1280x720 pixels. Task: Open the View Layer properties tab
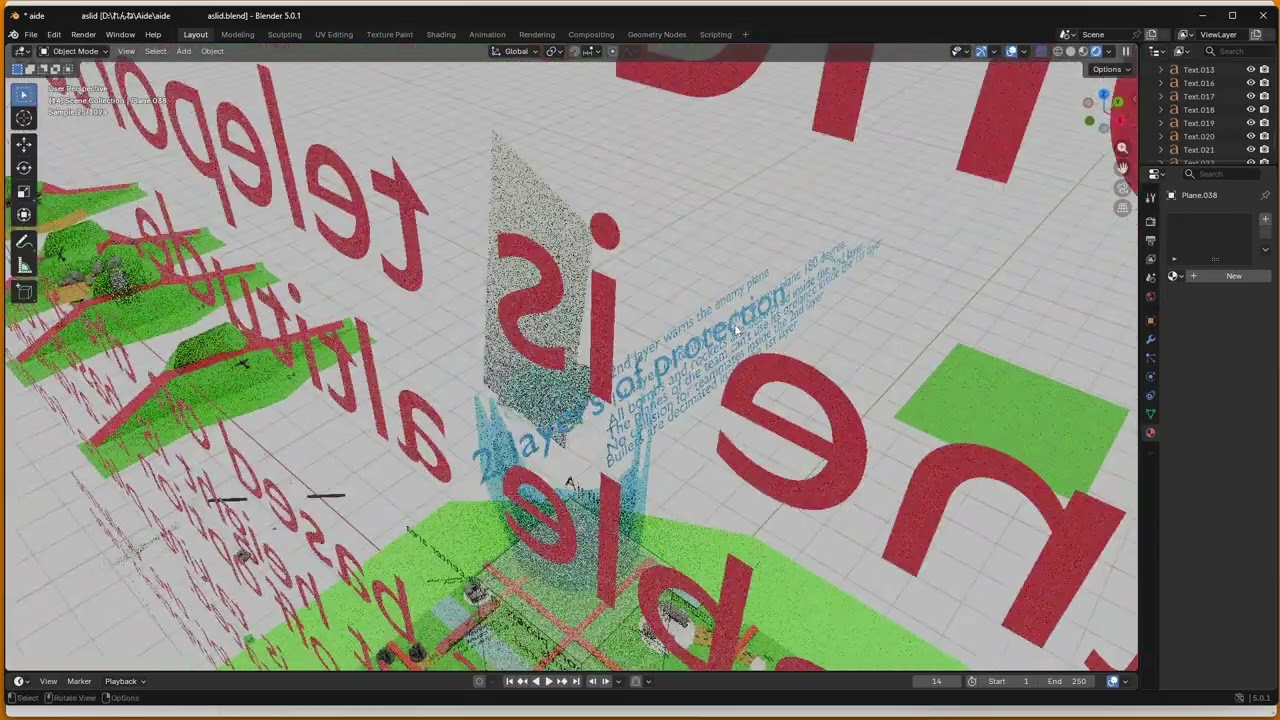tap(1151, 259)
